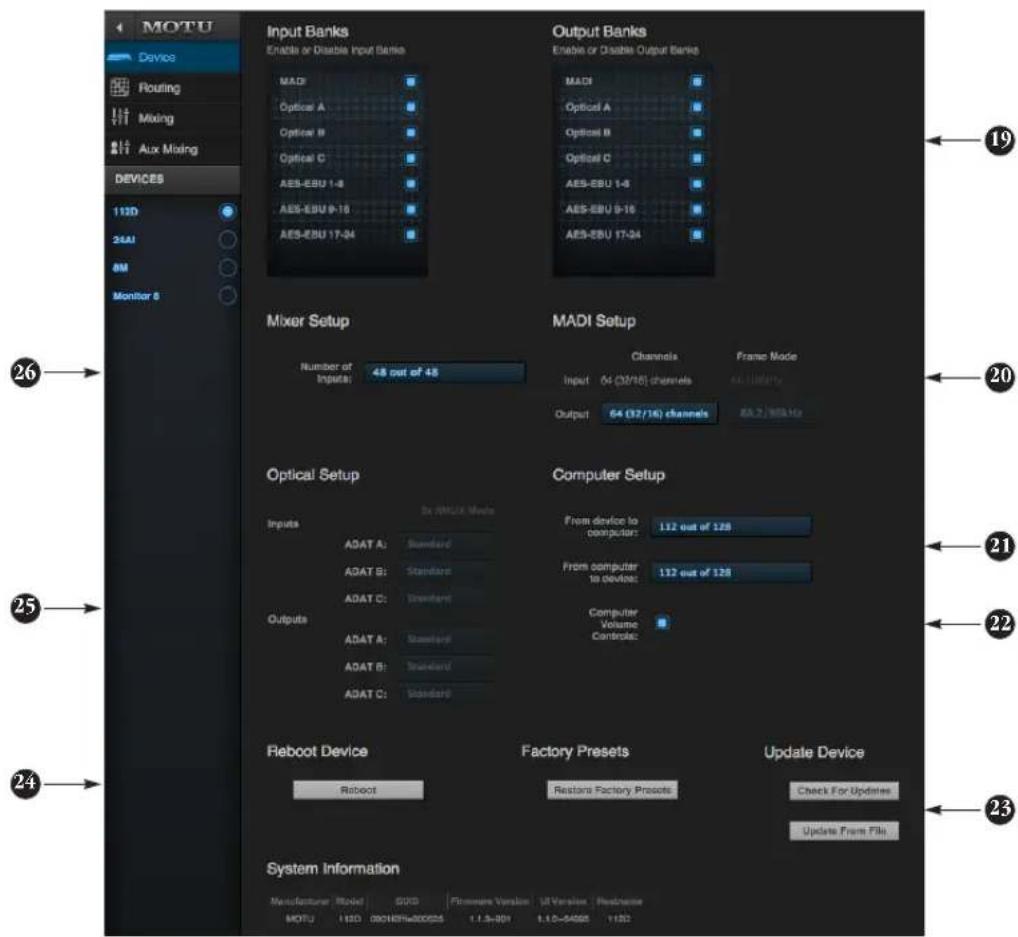
Task: Click the Monitor 8 device name
Action: [x=136, y=296]
